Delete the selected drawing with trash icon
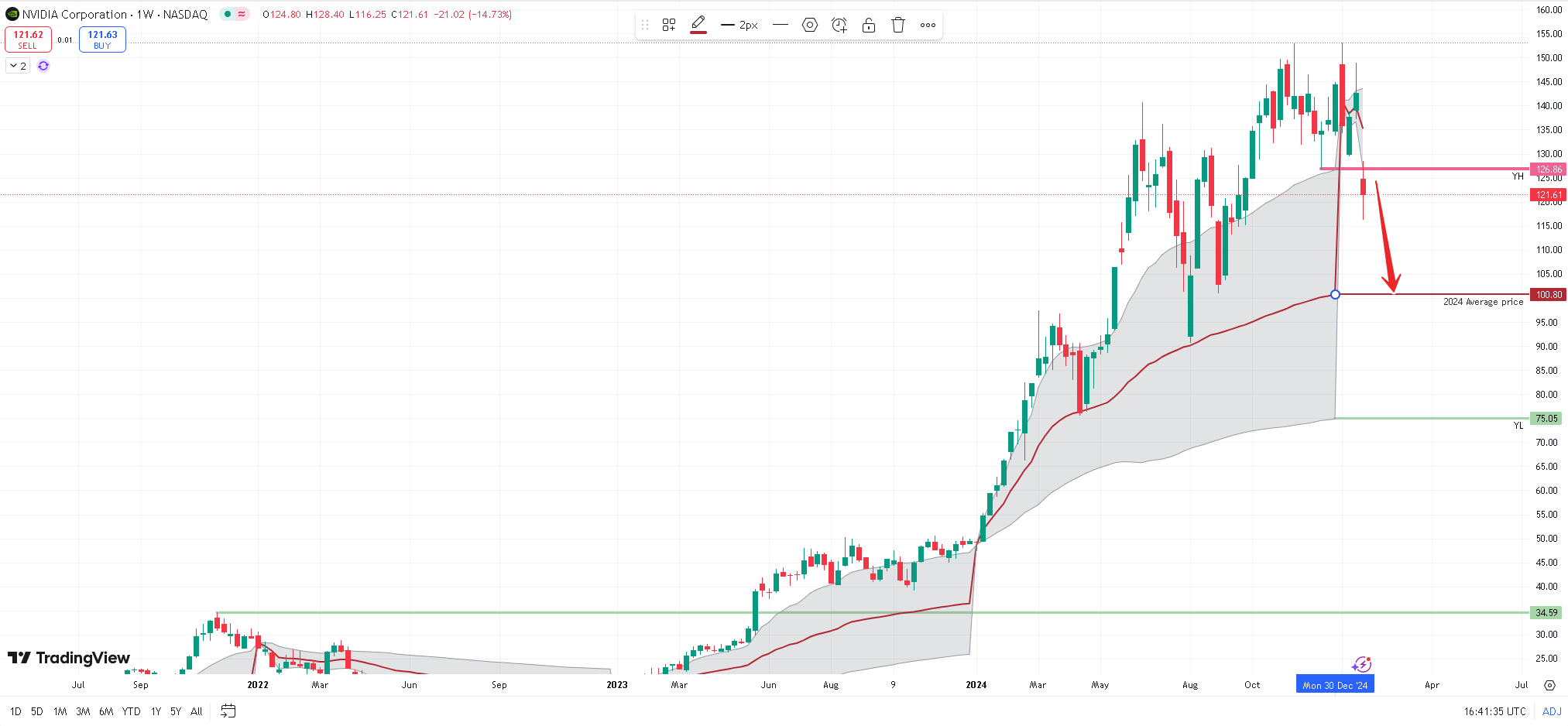 point(898,25)
